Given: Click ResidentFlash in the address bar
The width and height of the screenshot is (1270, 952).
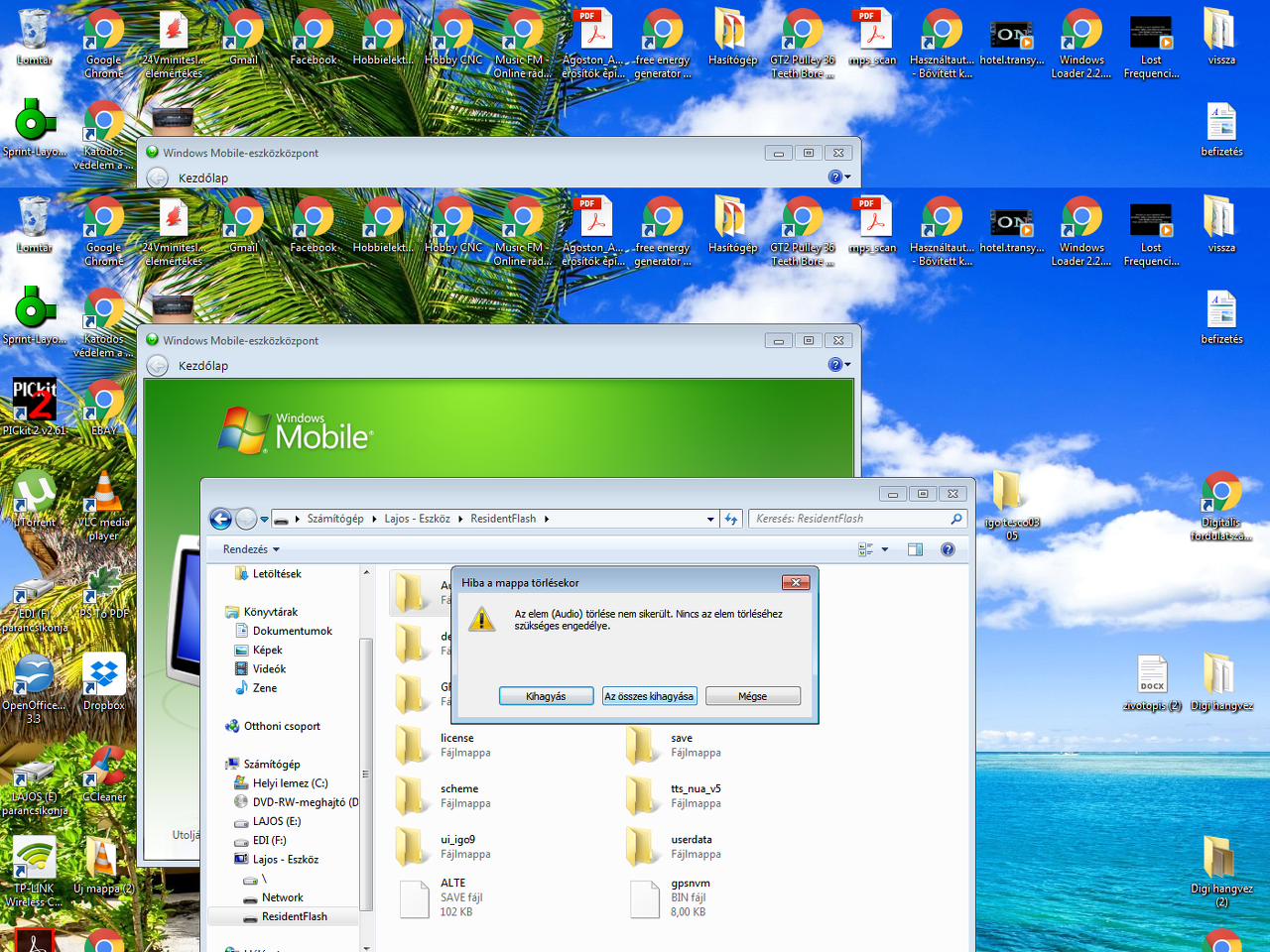Looking at the screenshot, I should [x=503, y=519].
